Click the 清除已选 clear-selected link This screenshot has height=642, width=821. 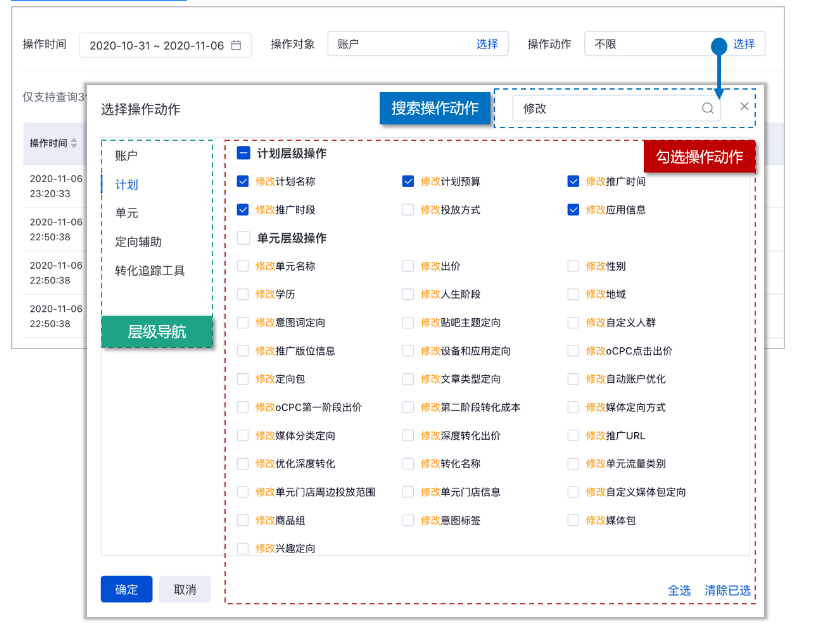727,591
